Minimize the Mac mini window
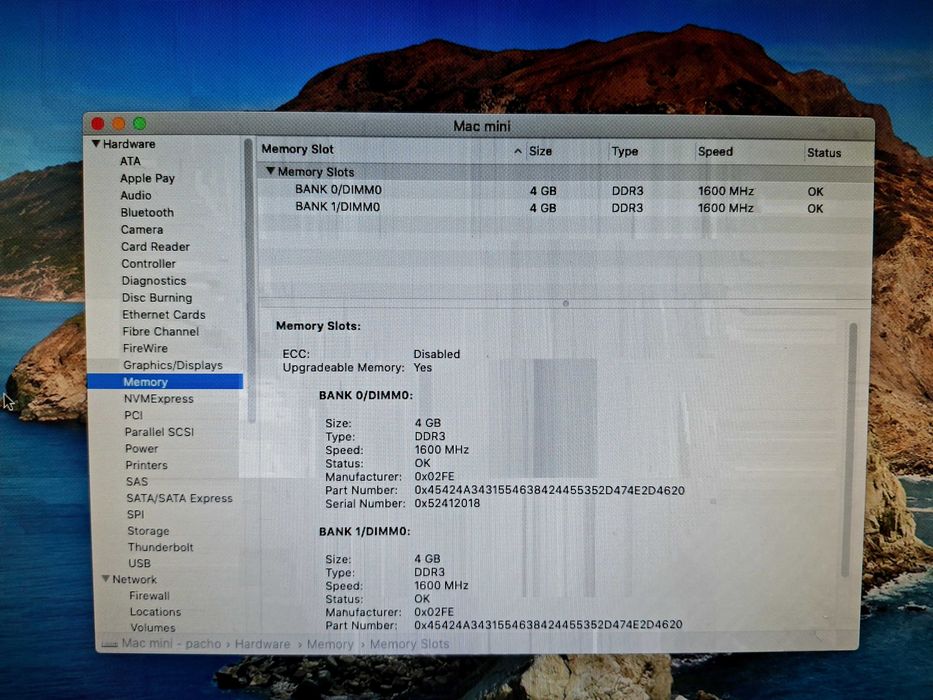 click(118, 123)
